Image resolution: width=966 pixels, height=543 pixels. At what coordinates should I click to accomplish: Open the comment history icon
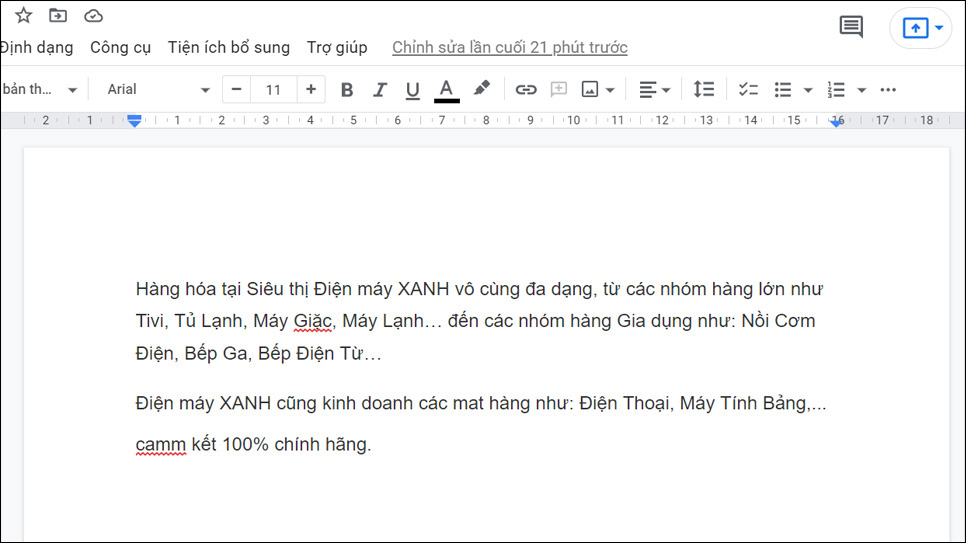tap(851, 27)
